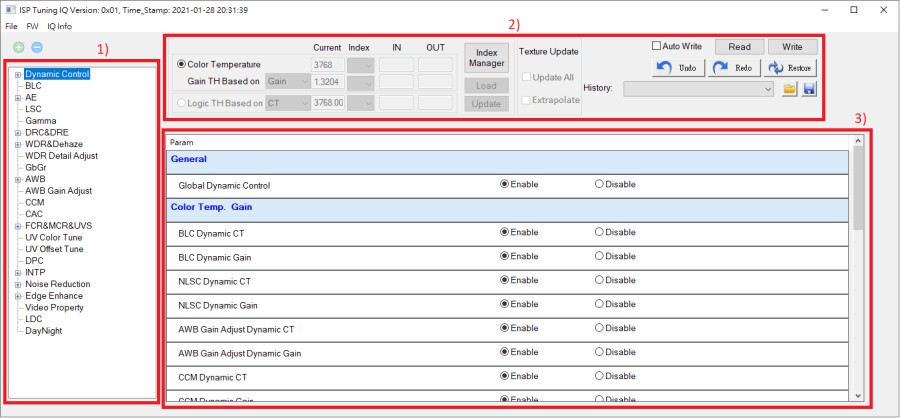Expand the WDR&Dehaze tree node
The image size is (900, 418).
(x=18, y=144)
